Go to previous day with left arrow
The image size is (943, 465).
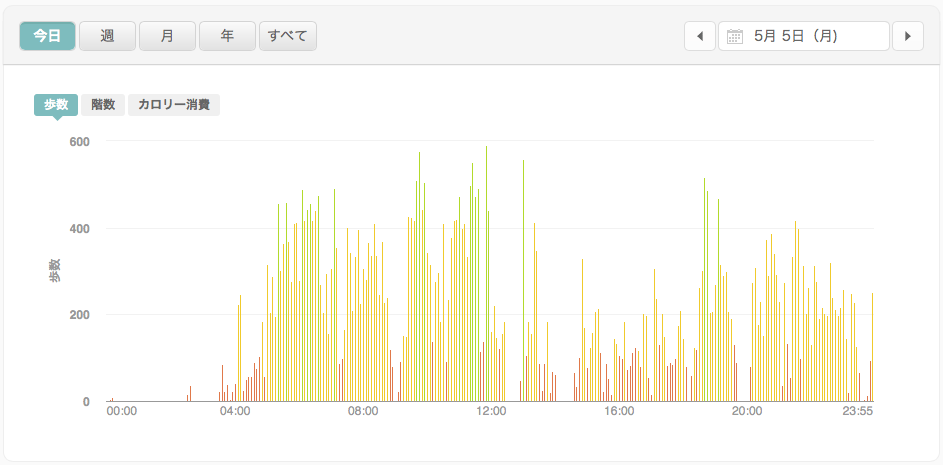pyautogui.click(x=700, y=36)
